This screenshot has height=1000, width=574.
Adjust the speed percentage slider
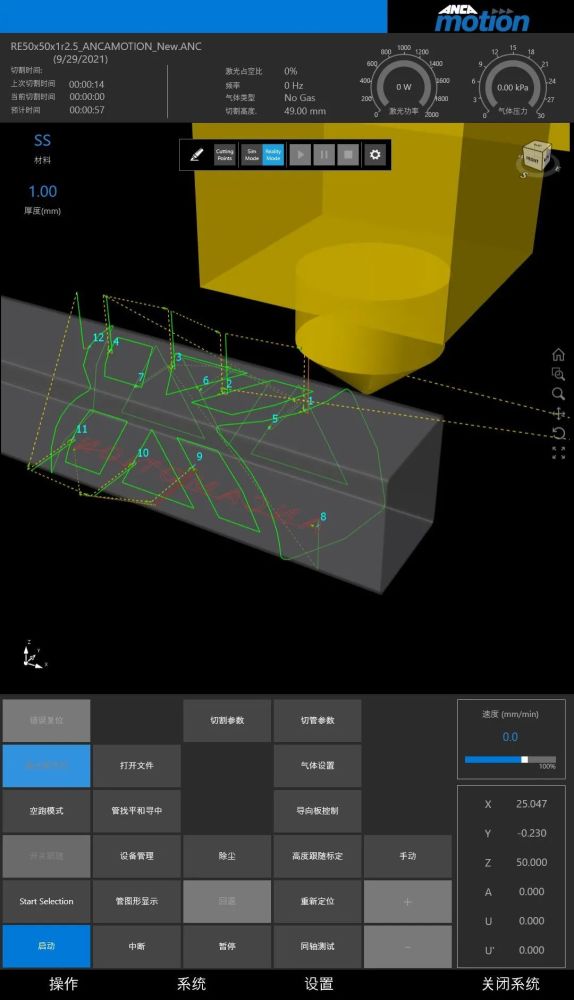point(510,760)
